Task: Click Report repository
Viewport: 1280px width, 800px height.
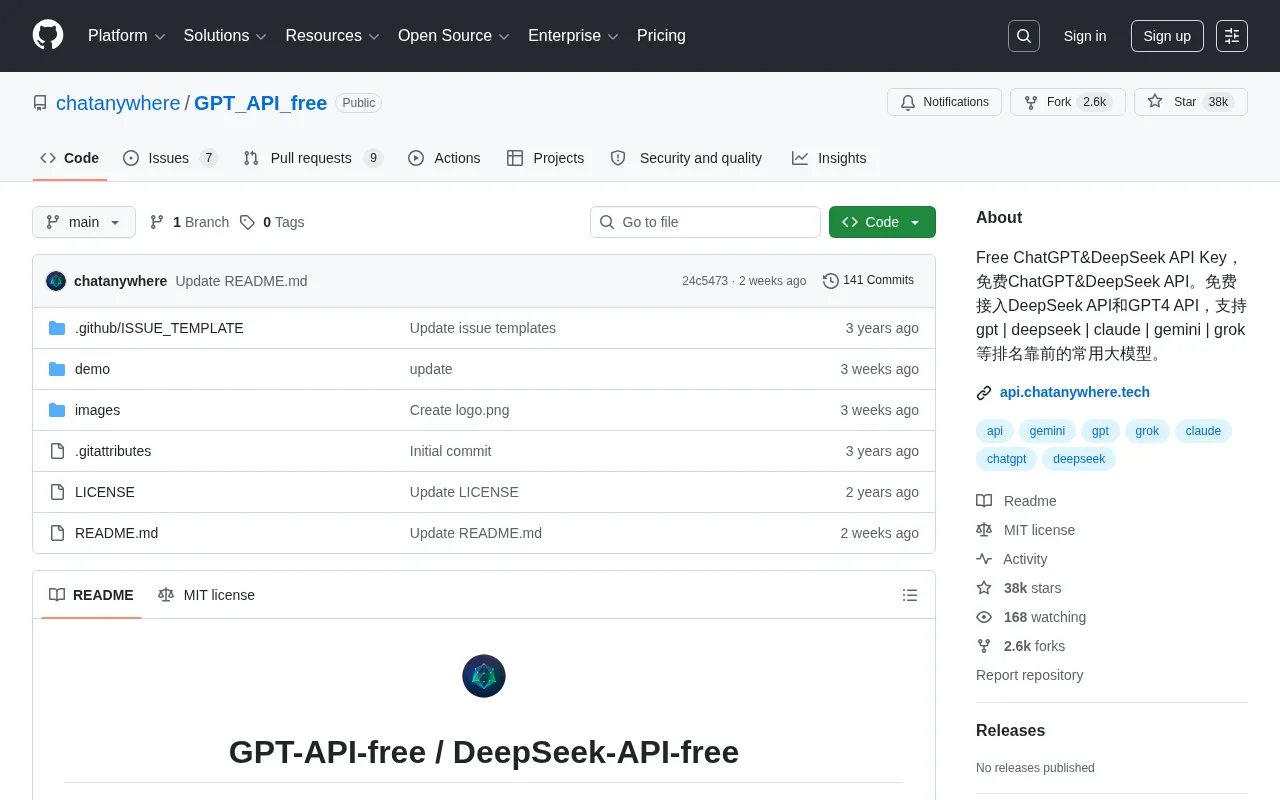Action: pyautogui.click(x=1029, y=675)
